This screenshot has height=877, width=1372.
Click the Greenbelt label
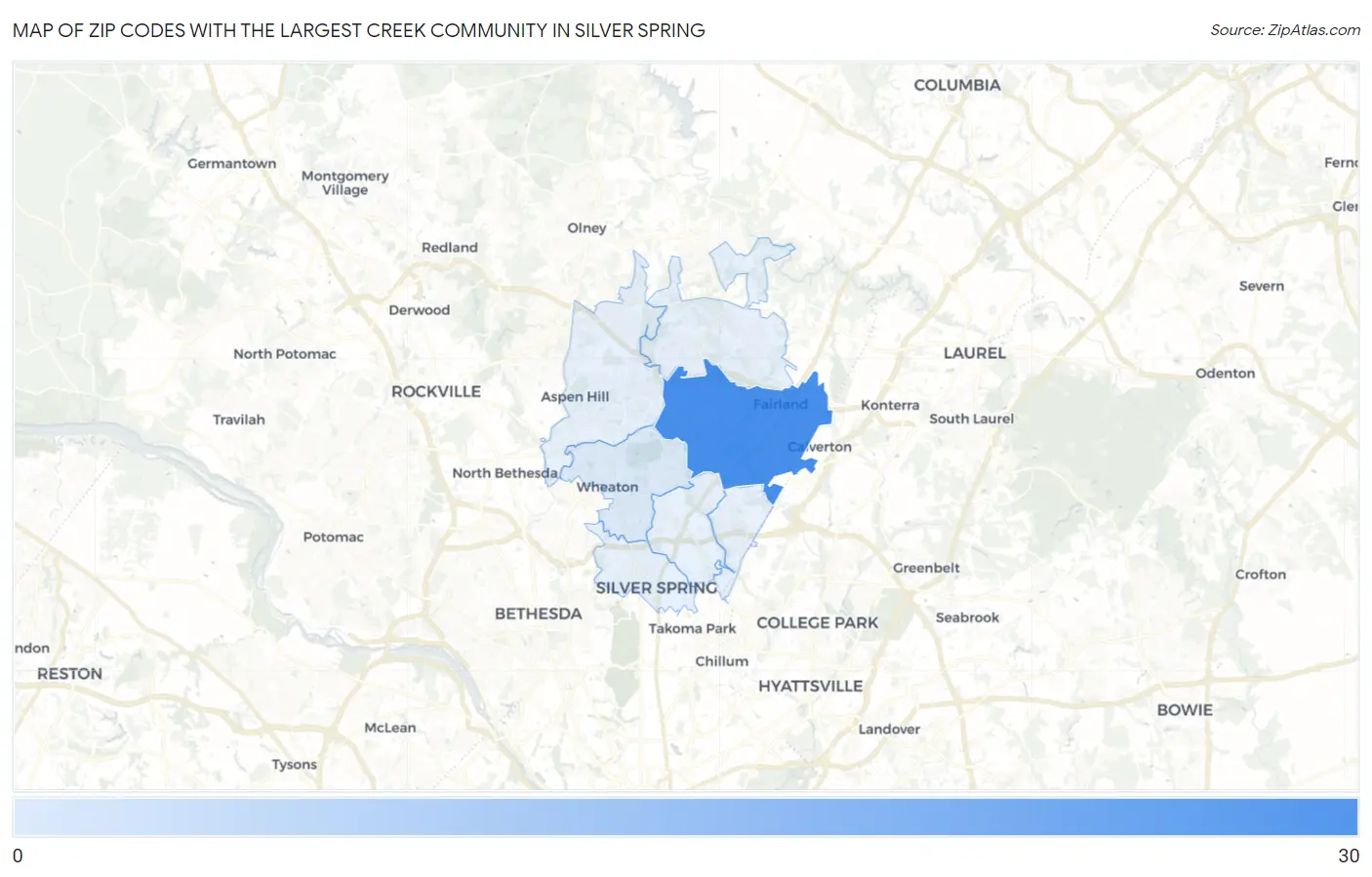(x=926, y=568)
